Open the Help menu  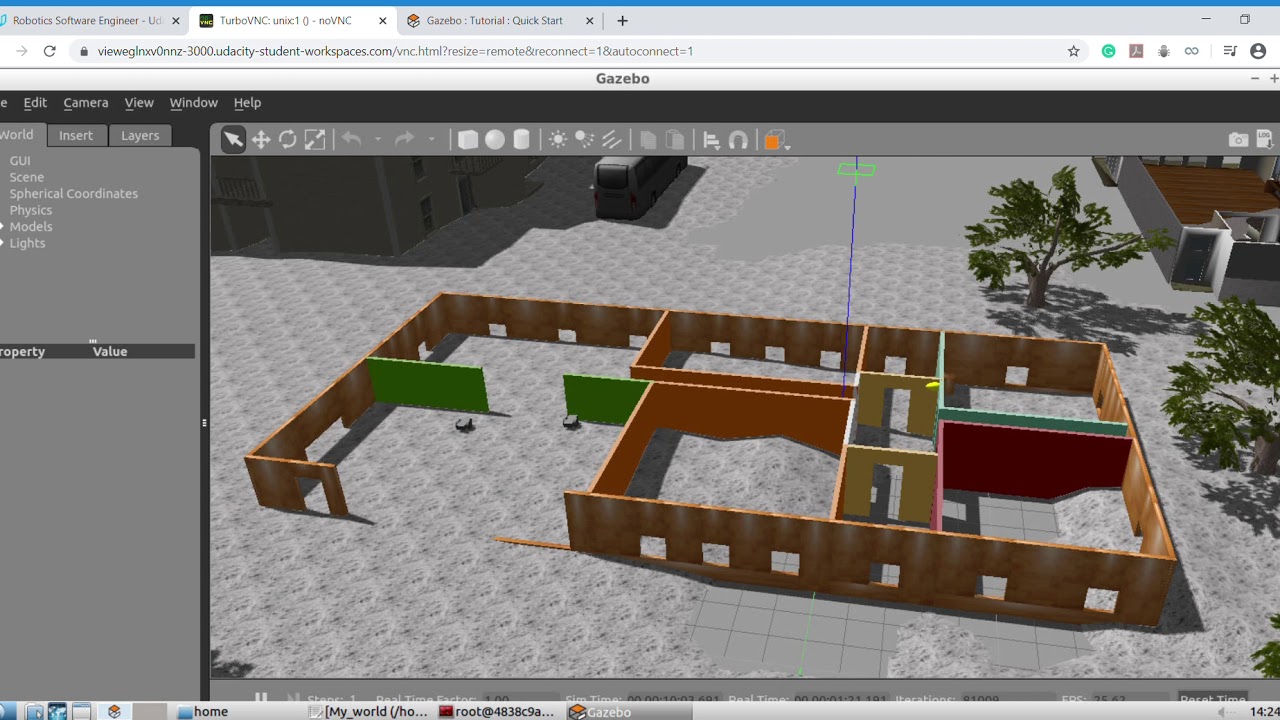tap(247, 102)
